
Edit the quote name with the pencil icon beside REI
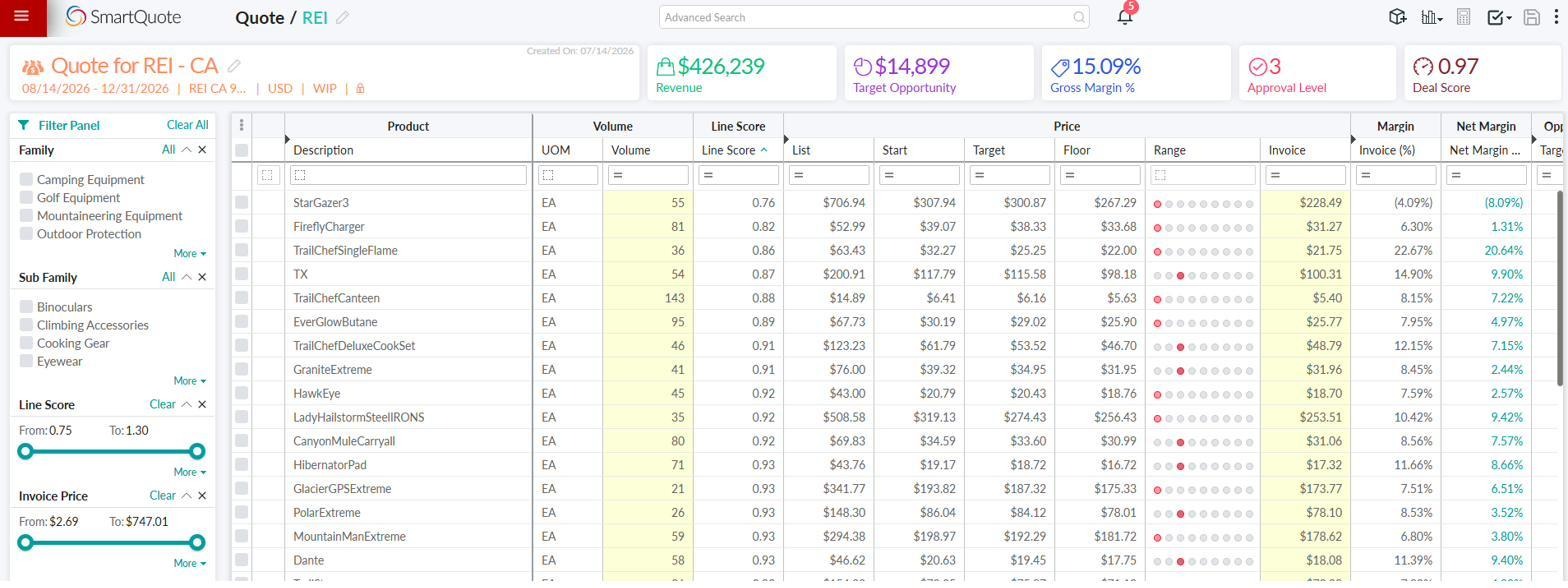coord(342,18)
